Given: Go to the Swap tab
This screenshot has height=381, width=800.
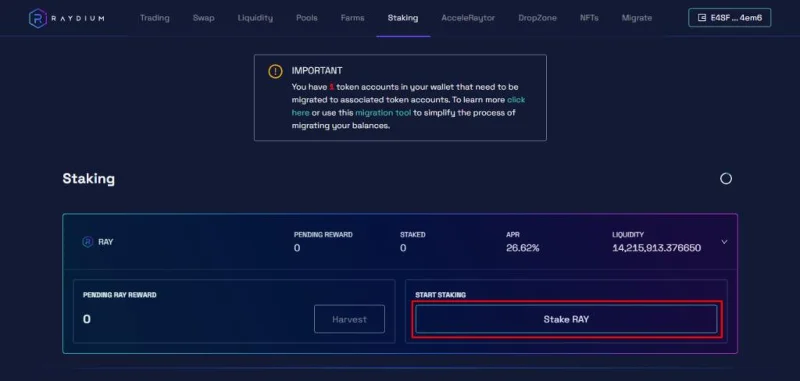Looking at the screenshot, I should 204,18.
